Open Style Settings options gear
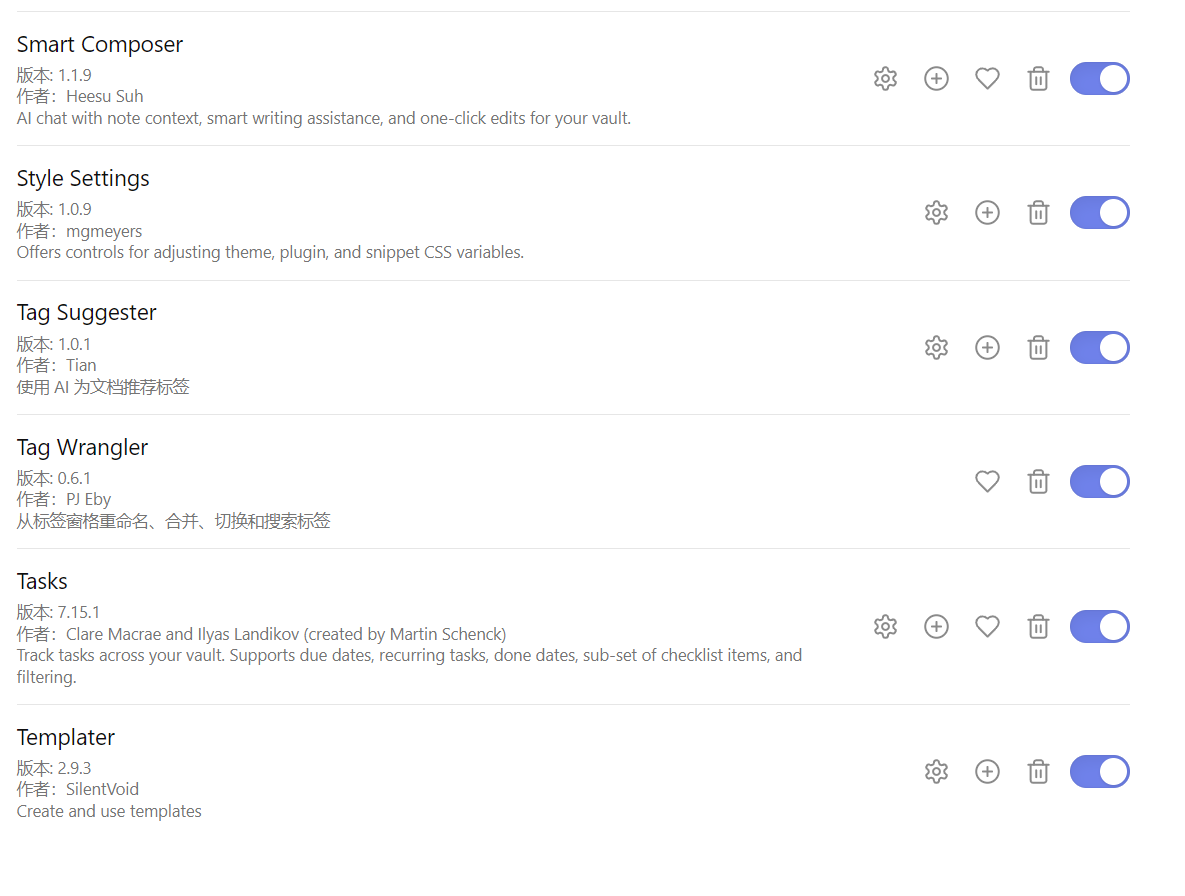 tap(936, 212)
